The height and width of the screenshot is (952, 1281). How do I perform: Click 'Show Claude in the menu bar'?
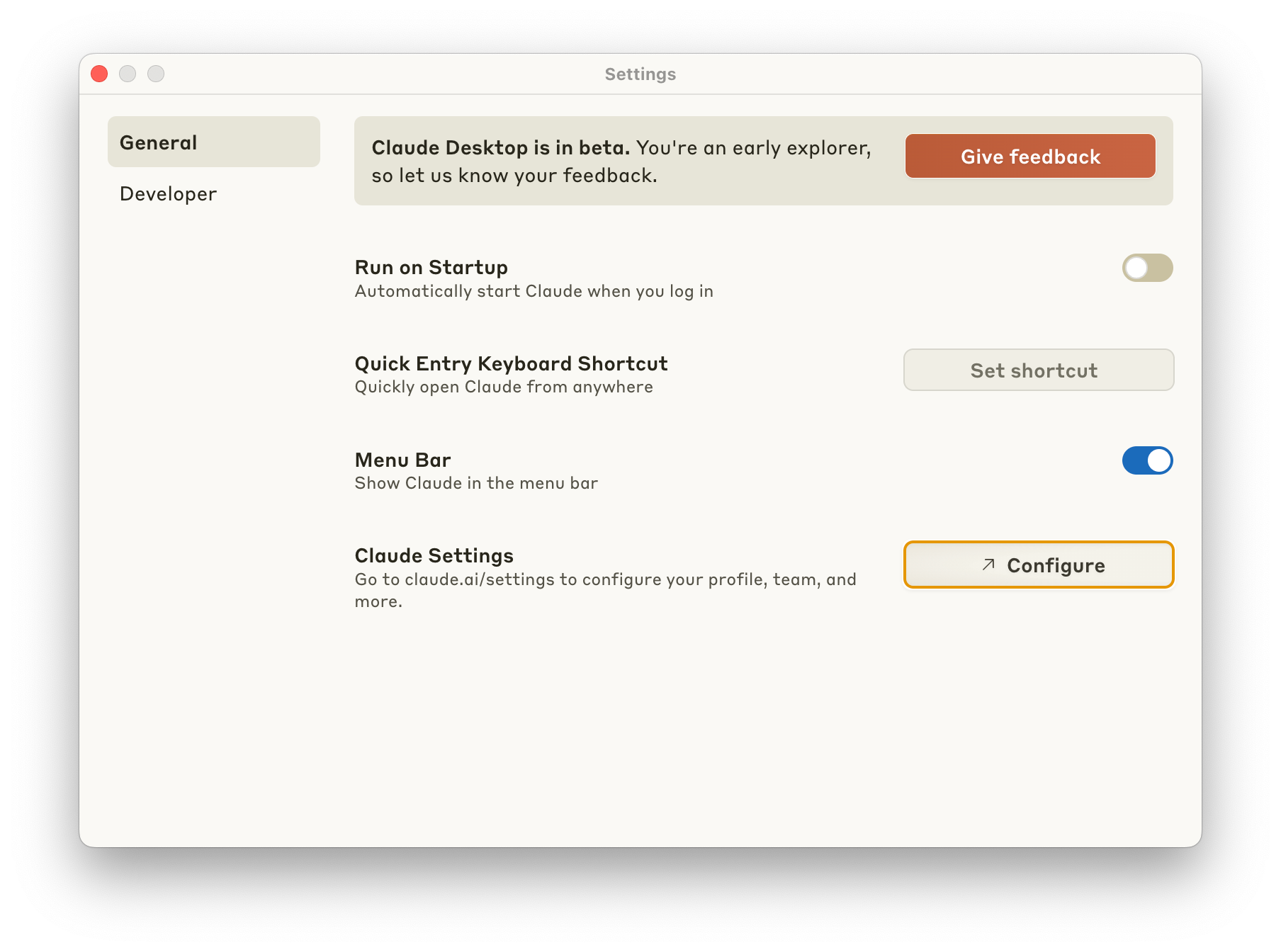[x=476, y=483]
